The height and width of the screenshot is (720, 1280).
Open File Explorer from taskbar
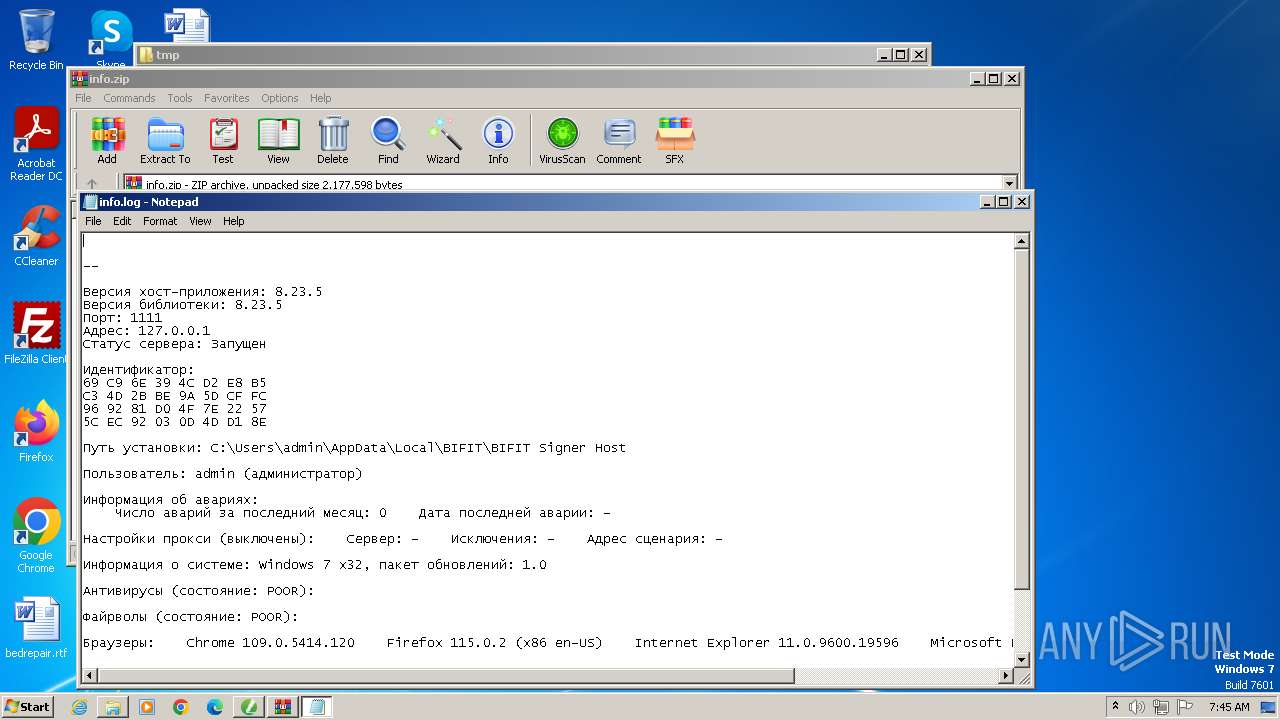(x=113, y=707)
